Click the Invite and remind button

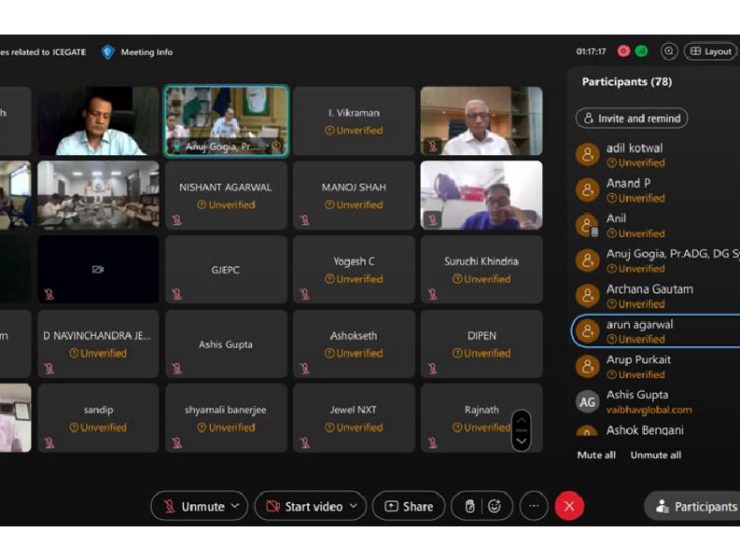[x=632, y=118]
